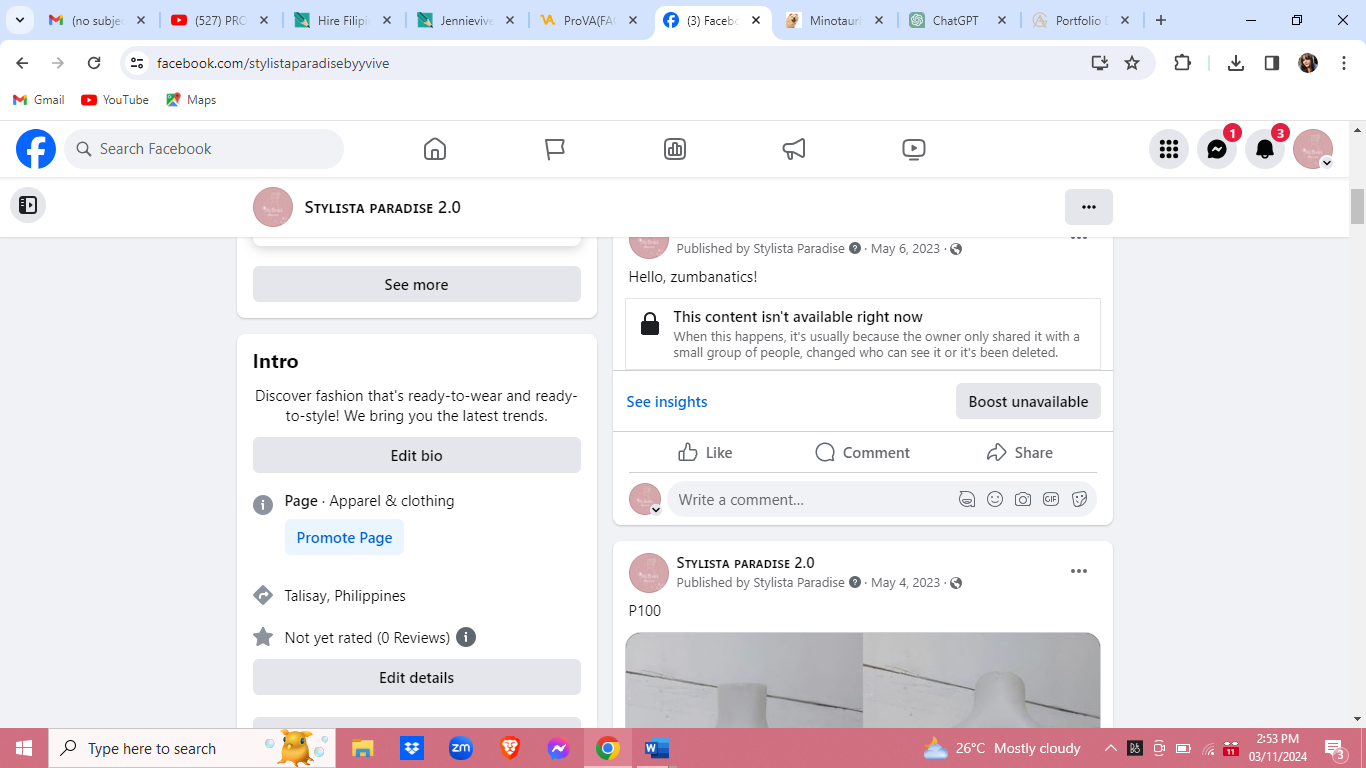The height and width of the screenshot is (768, 1366).
Task: Open audience globe icon on May 4 post
Action: [x=956, y=583]
